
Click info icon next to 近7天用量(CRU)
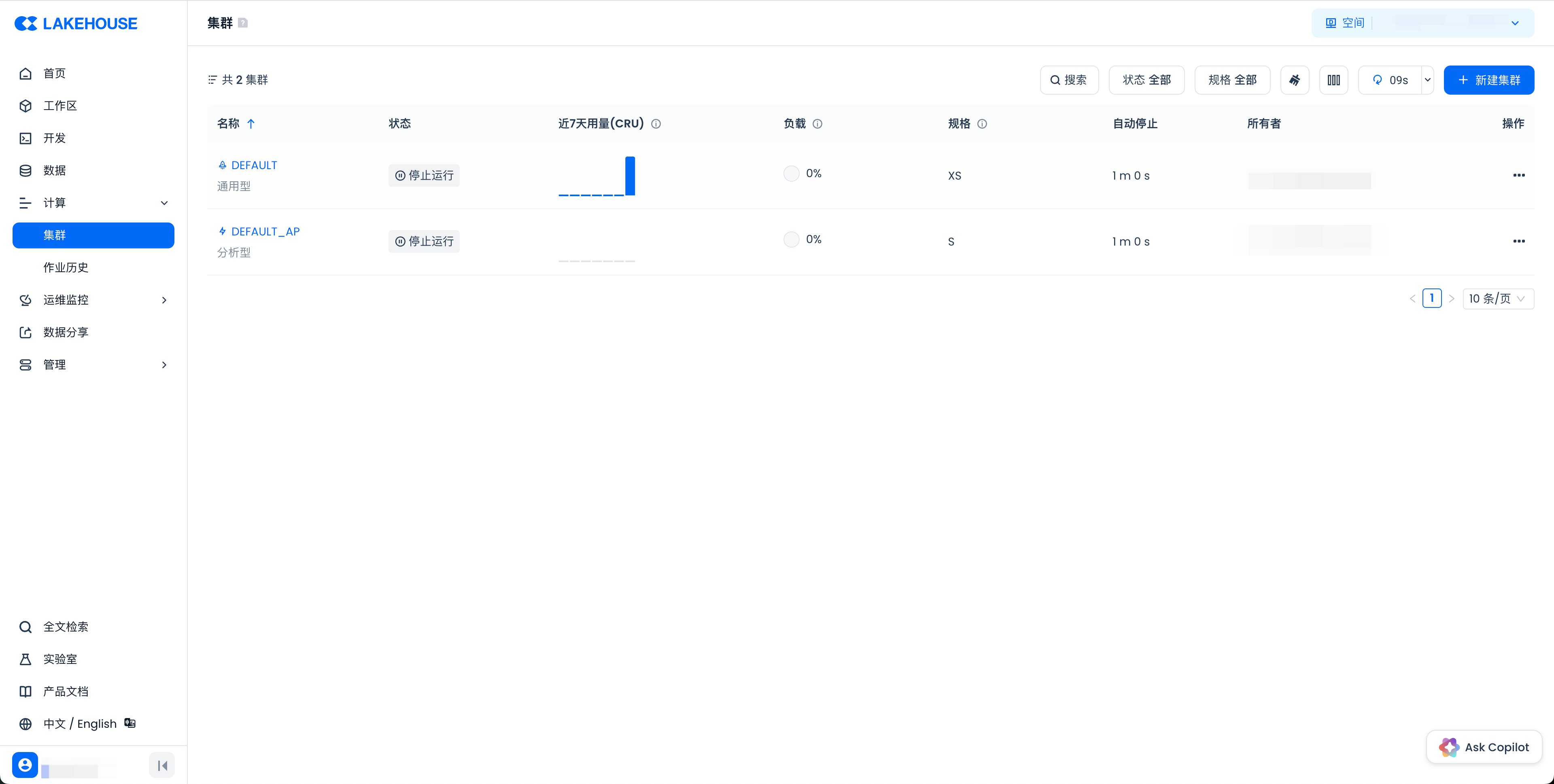pyautogui.click(x=656, y=124)
